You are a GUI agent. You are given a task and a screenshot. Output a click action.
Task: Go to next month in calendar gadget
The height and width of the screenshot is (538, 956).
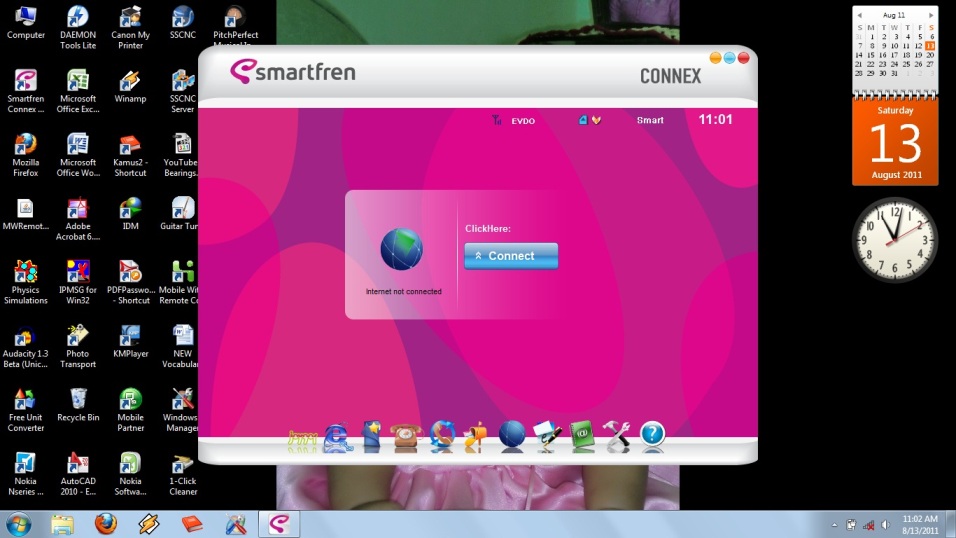coord(931,15)
